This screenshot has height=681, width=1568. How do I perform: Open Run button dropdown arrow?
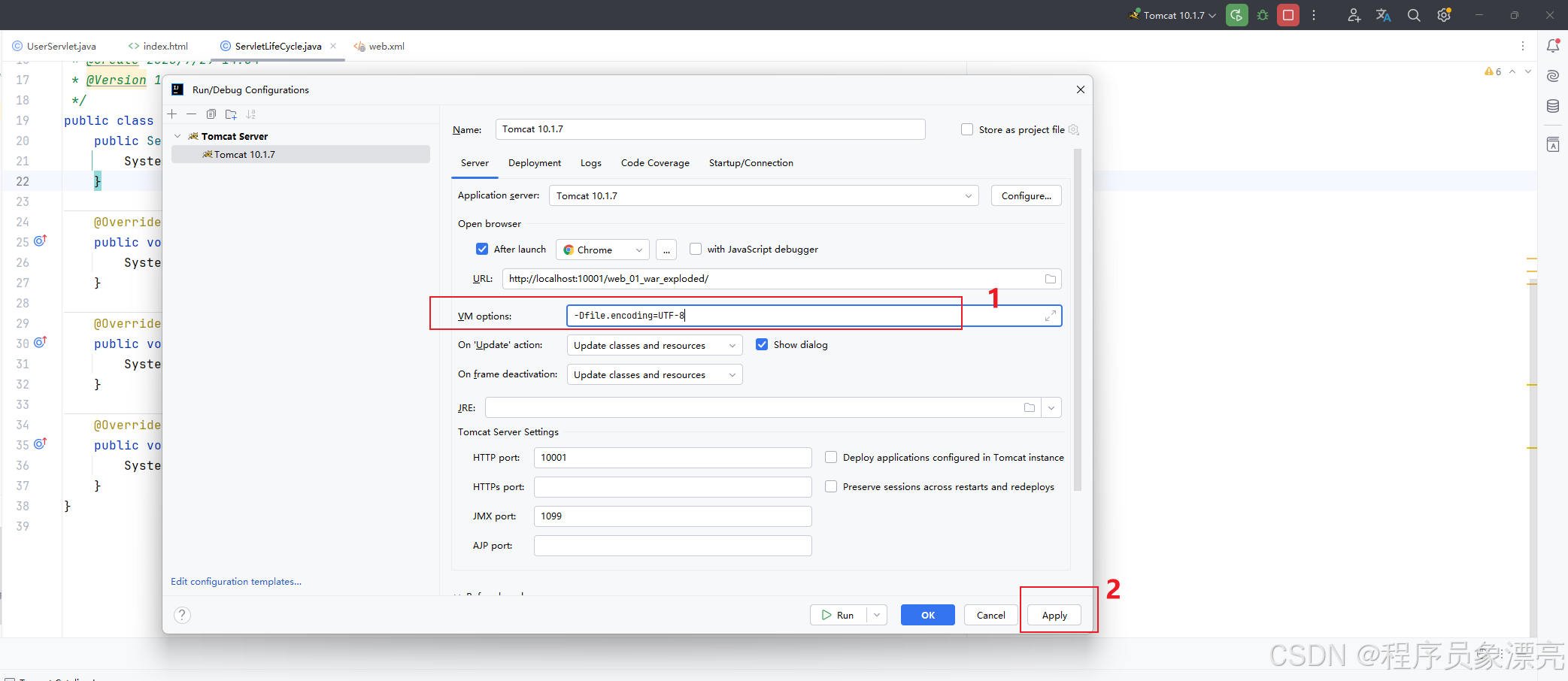click(x=877, y=615)
